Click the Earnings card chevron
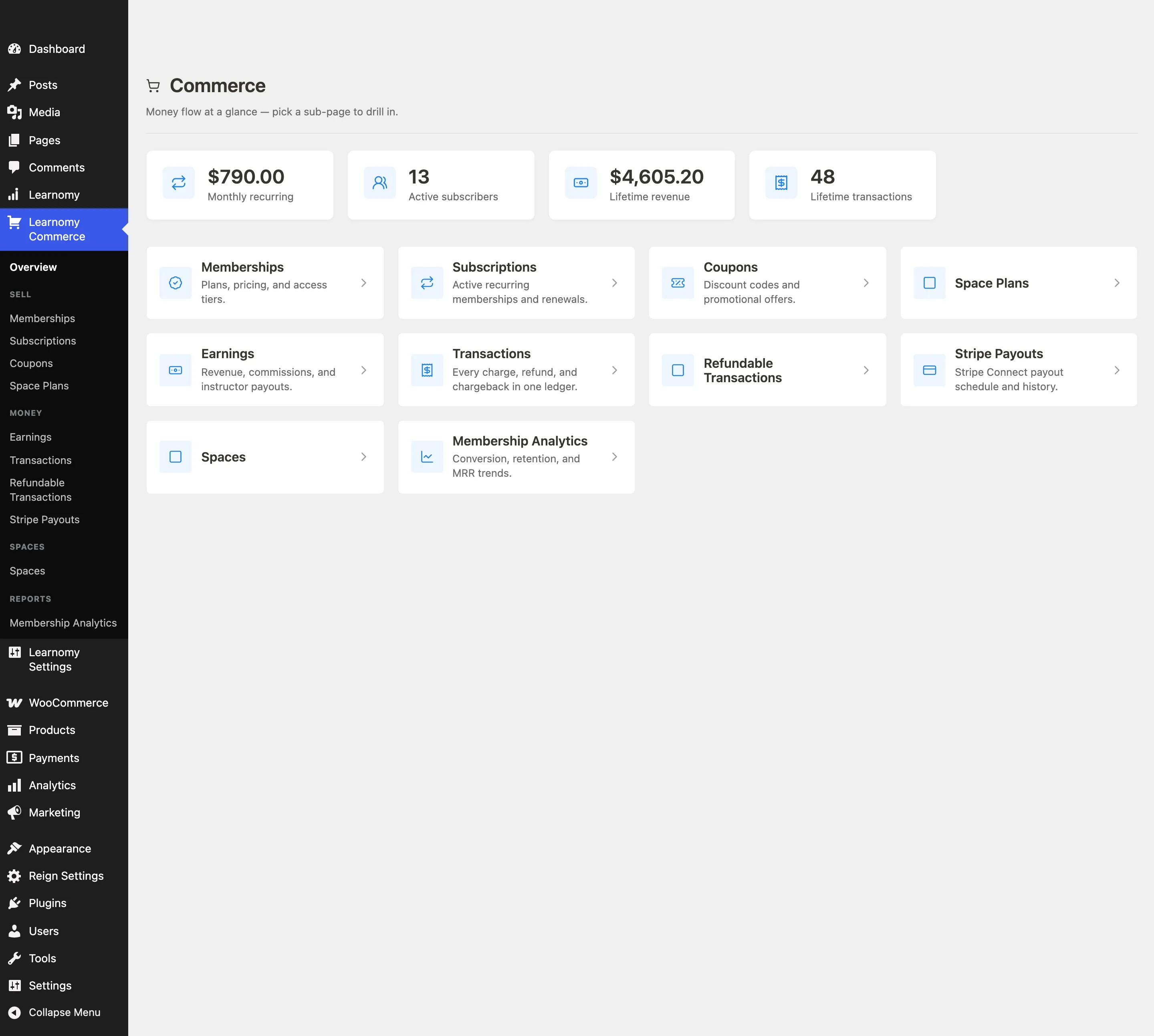 [x=364, y=370]
